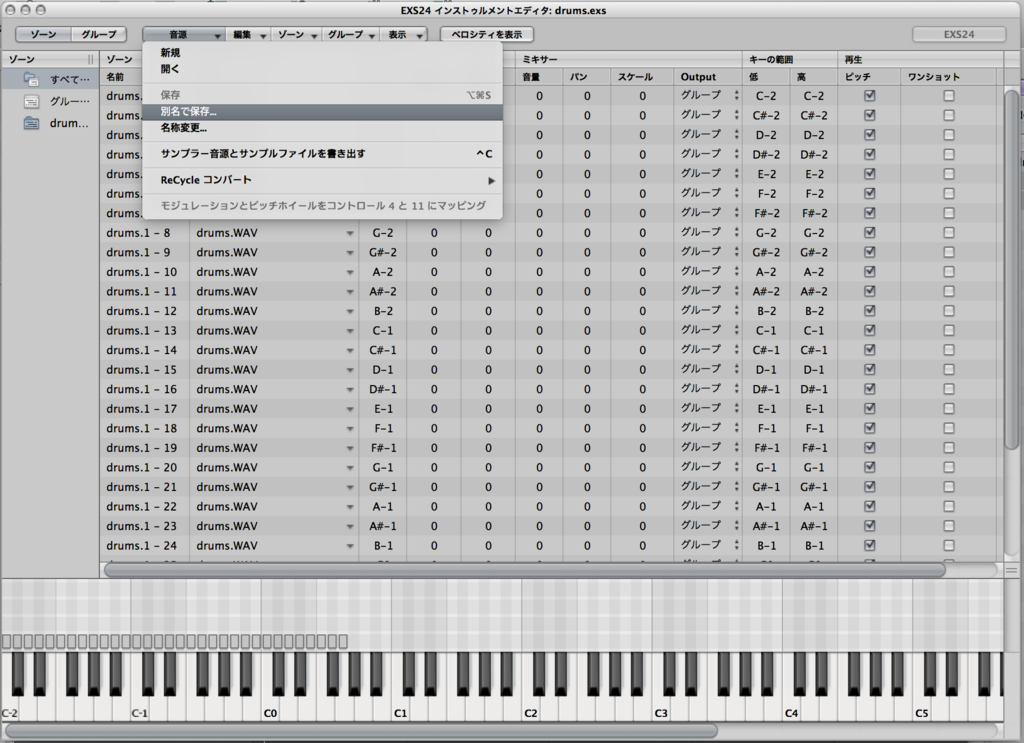Click key value G#-2 in drums.1 - 9 row
The height and width of the screenshot is (743, 1024).
(x=383, y=252)
